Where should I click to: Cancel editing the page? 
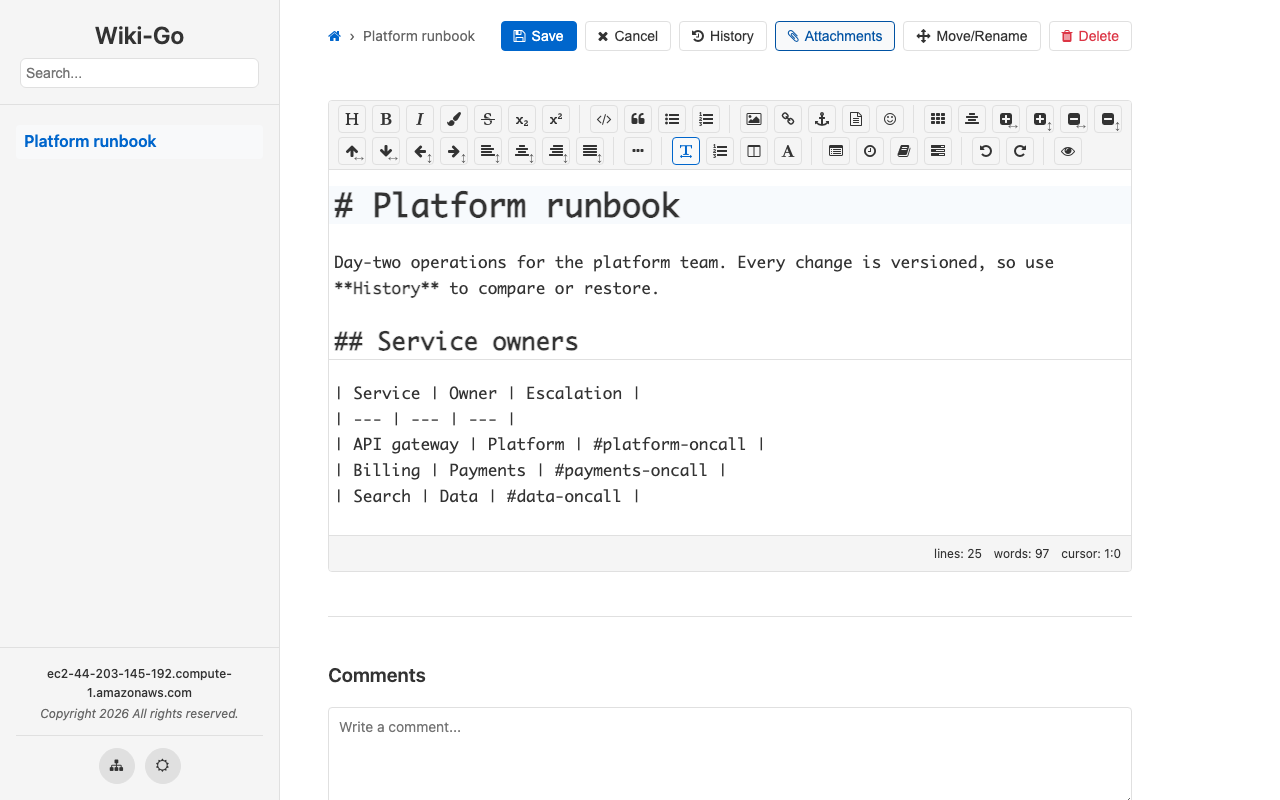click(628, 36)
